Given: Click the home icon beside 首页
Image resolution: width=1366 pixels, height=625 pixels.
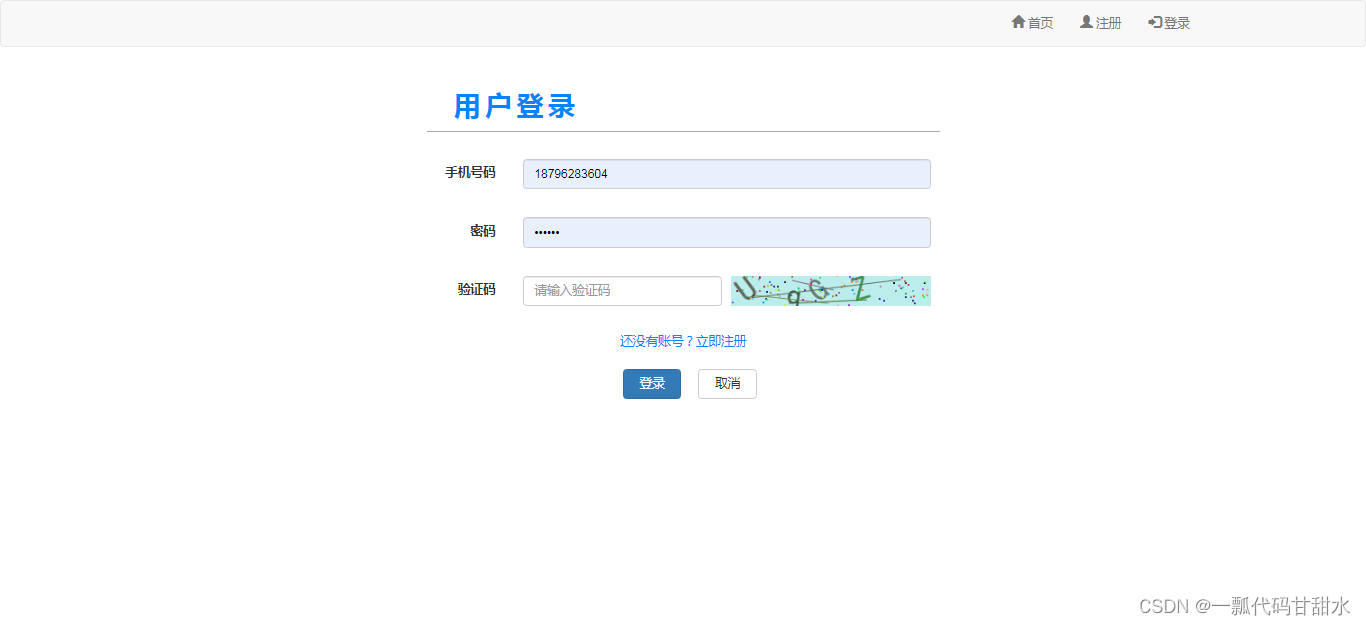Looking at the screenshot, I should (1016, 22).
